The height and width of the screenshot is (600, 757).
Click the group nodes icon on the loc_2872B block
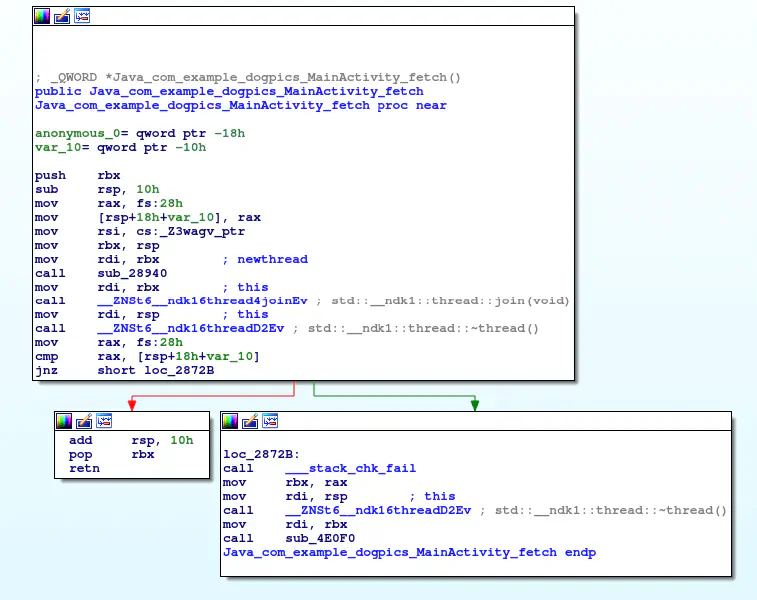270,421
